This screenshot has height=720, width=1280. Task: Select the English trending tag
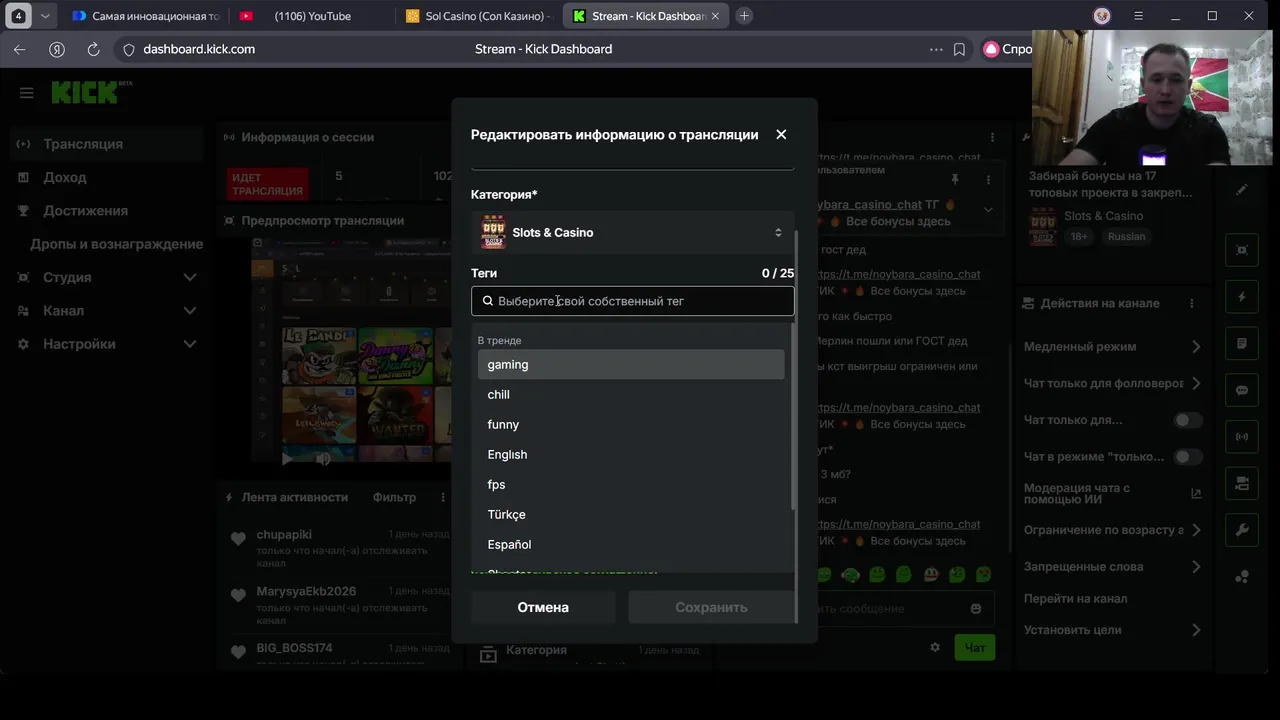click(631, 455)
